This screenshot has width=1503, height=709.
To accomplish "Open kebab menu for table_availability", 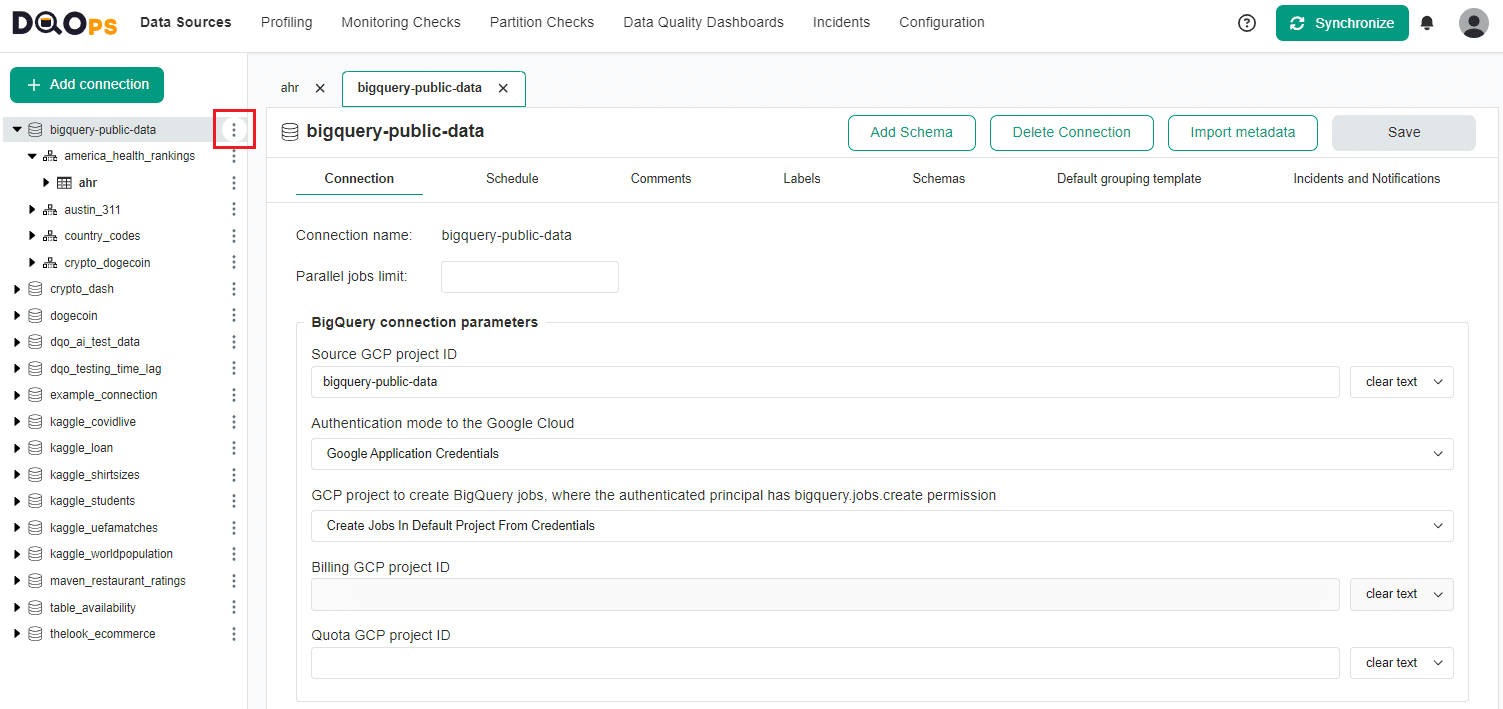I will 234,608.
